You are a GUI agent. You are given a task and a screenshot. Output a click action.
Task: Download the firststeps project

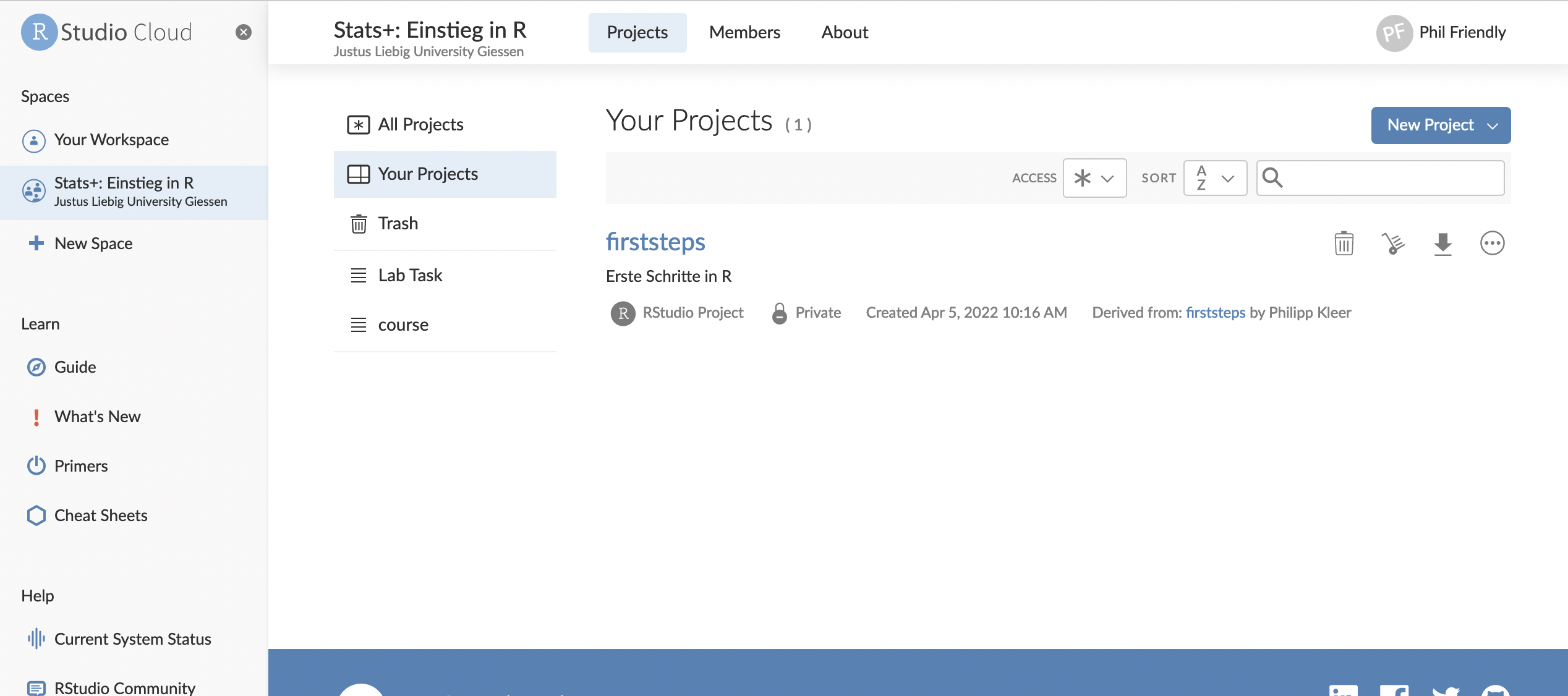pyautogui.click(x=1442, y=244)
